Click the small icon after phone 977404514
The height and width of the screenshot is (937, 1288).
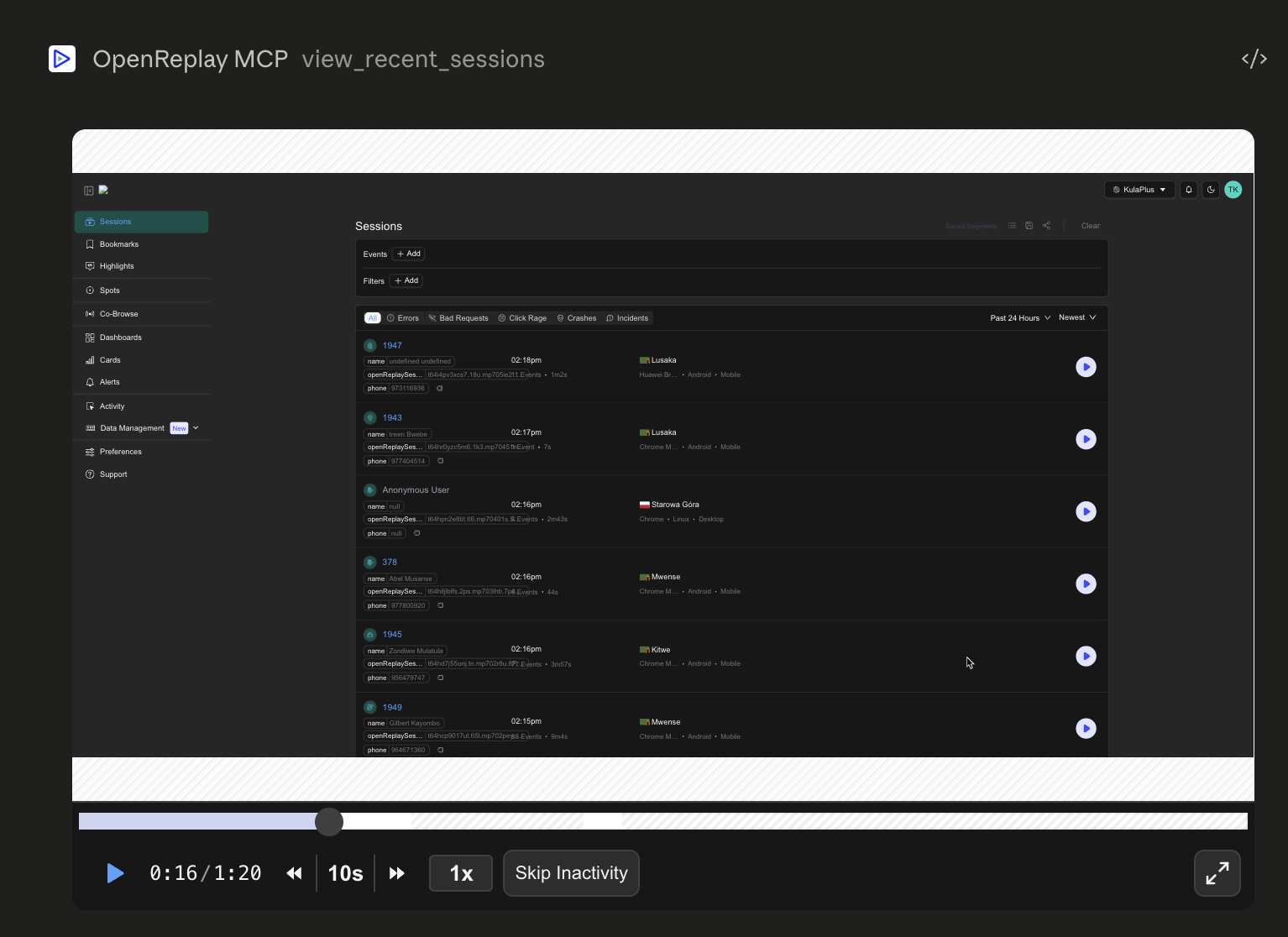pyautogui.click(x=441, y=461)
